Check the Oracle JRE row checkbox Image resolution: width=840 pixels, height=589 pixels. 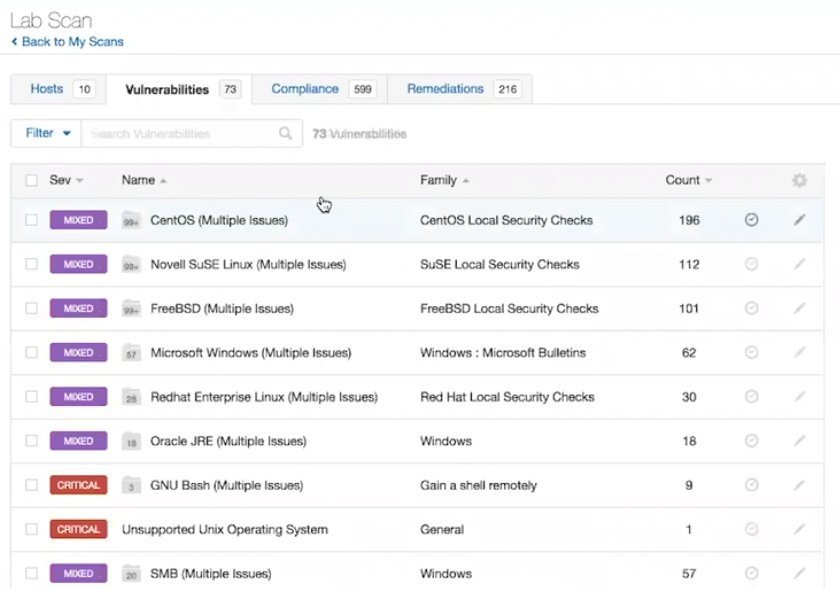click(x=32, y=441)
